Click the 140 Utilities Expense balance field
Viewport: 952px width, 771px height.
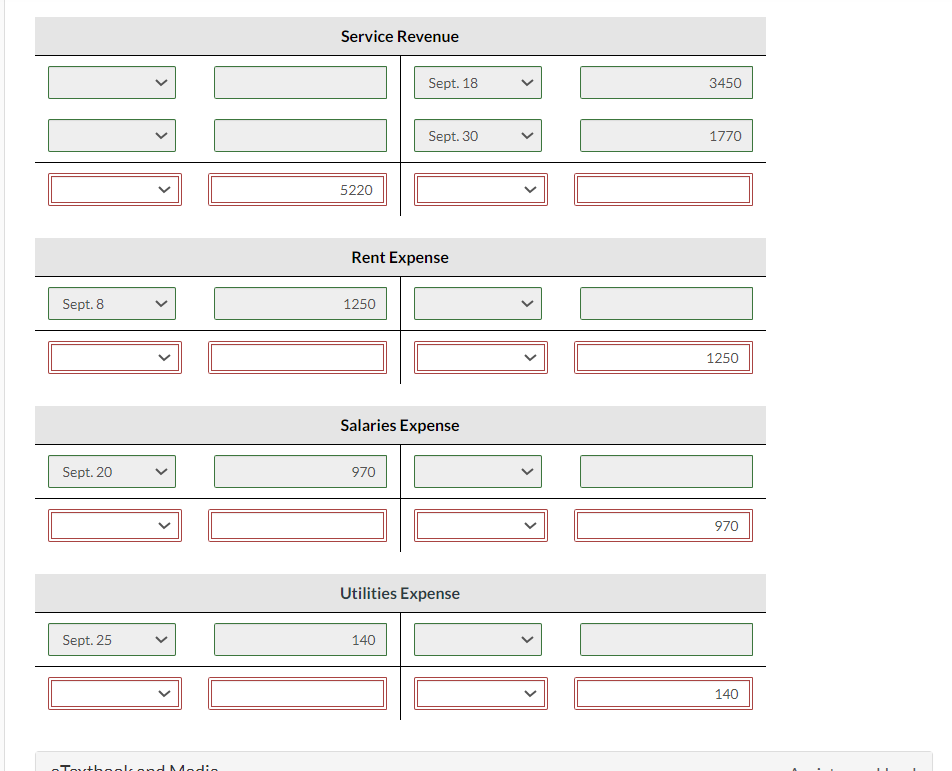[663, 693]
